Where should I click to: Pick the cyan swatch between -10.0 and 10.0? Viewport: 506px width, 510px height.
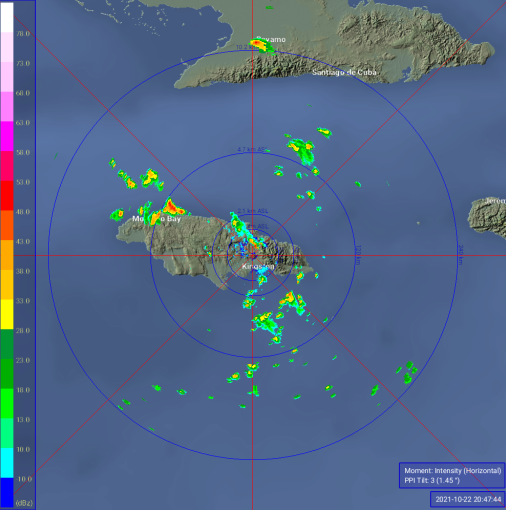point(7,462)
